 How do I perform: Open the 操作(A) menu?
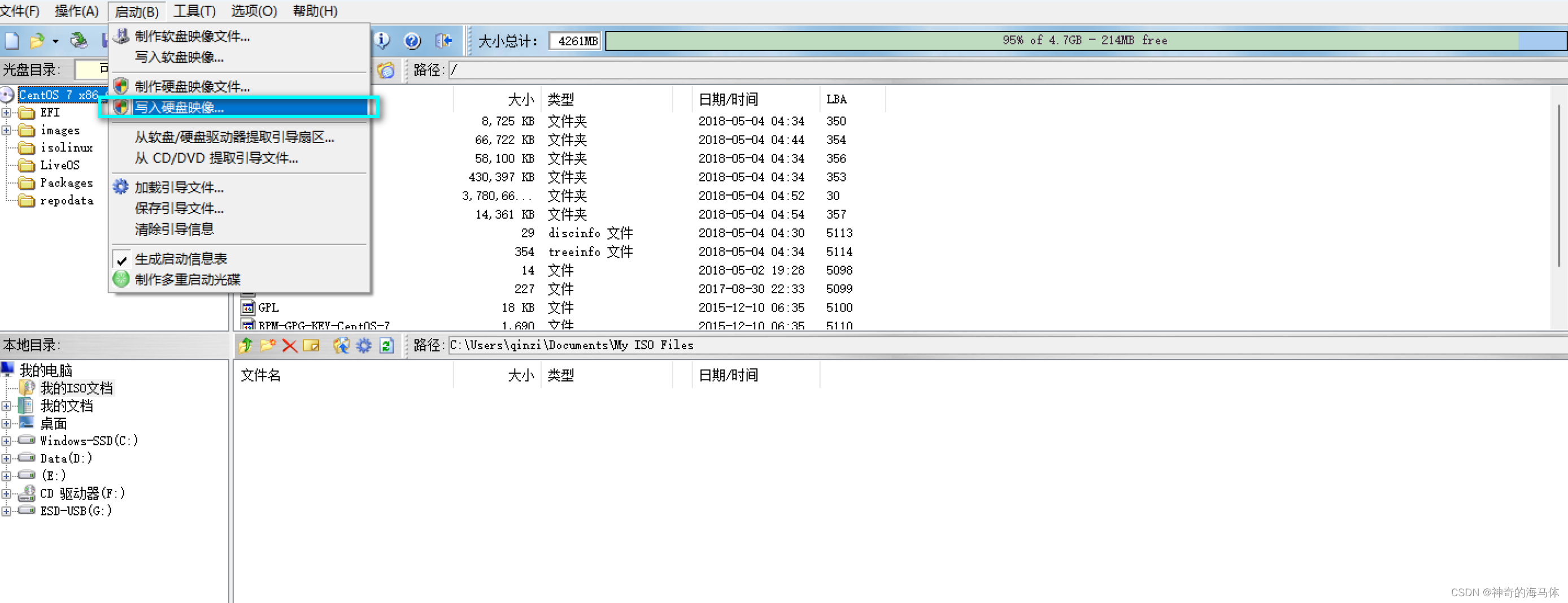[77, 11]
